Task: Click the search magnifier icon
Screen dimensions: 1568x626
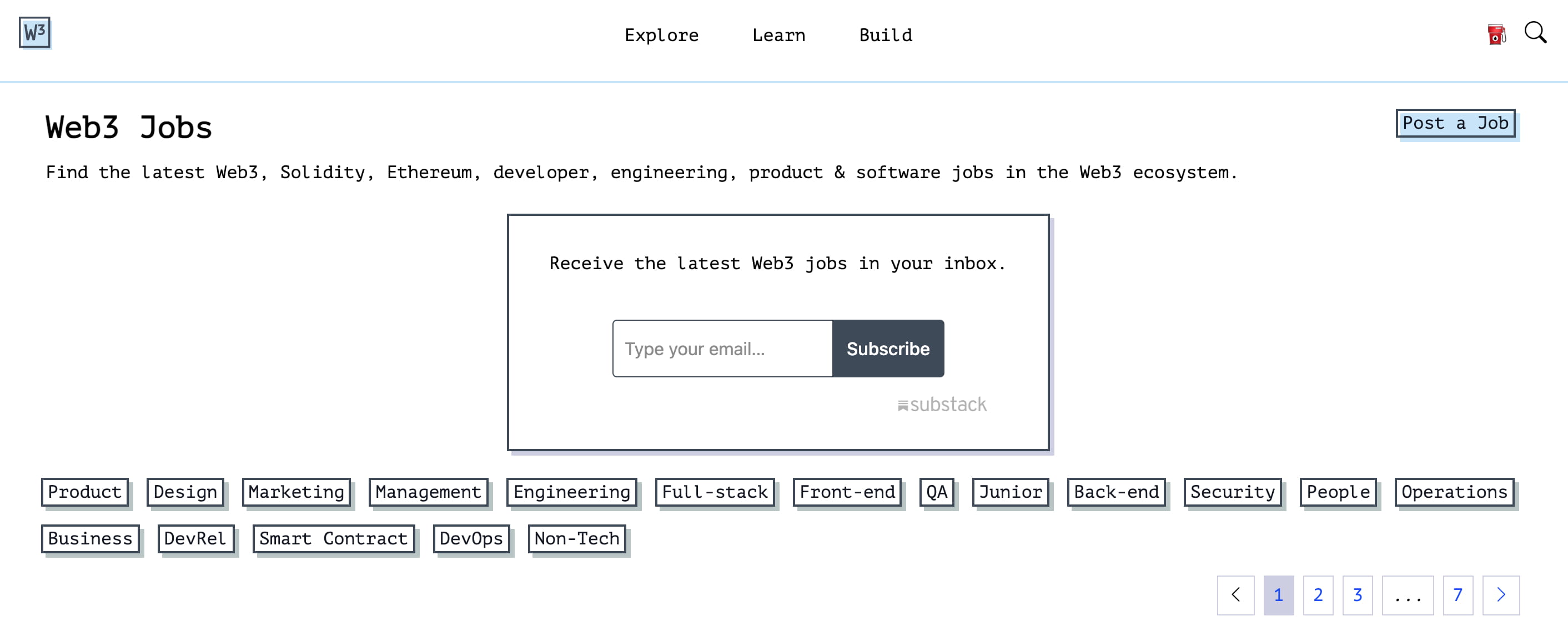Action: [x=1535, y=33]
